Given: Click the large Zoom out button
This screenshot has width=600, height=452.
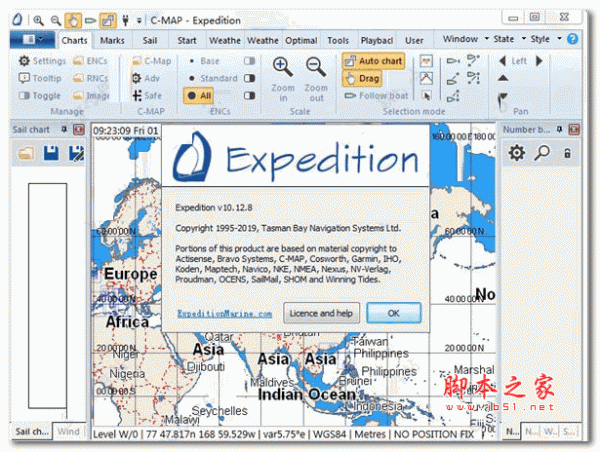Looking at the screenshot, I should (x=316, y=80).
